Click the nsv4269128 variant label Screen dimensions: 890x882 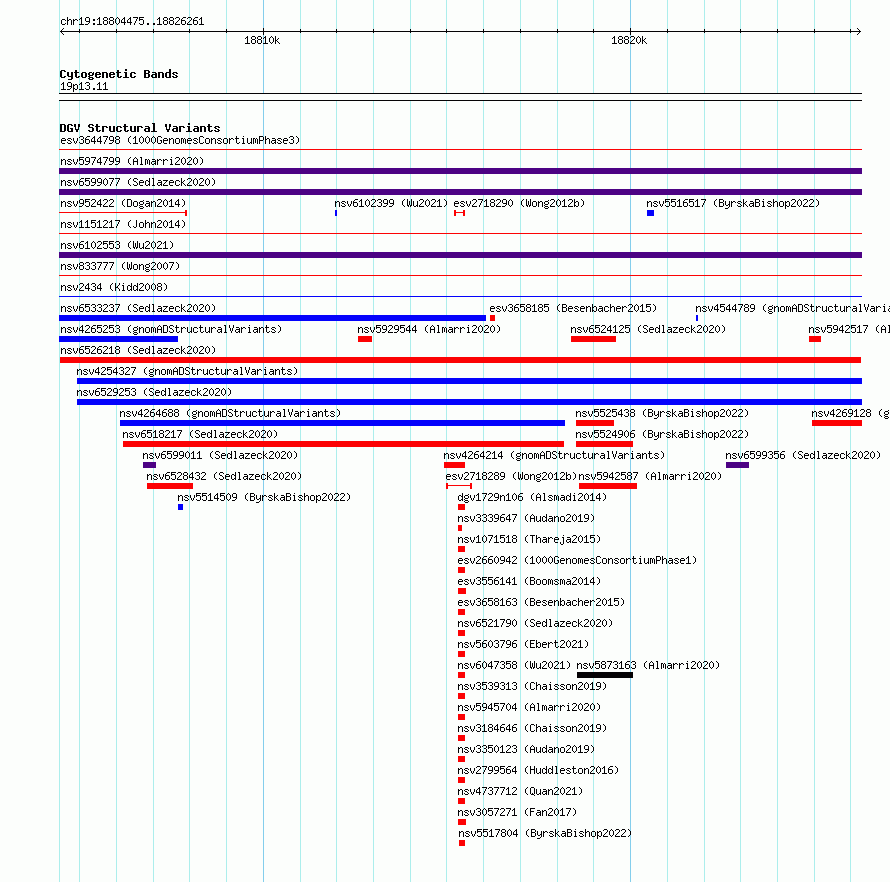850,413
